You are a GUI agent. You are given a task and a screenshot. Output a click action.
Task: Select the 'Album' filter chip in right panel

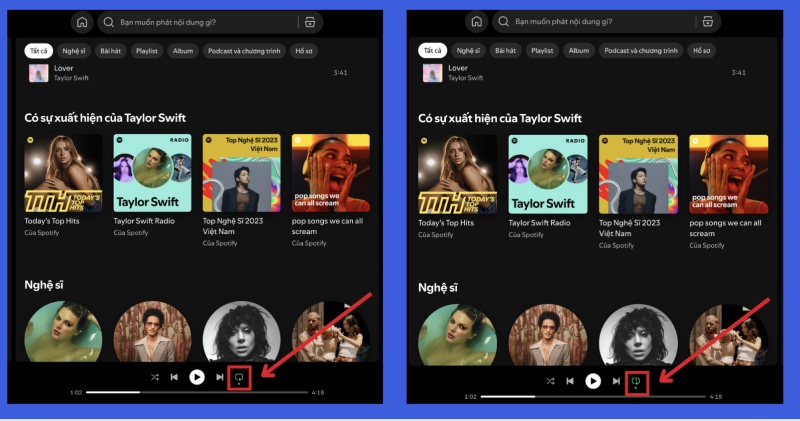click(x=578, y=50)
